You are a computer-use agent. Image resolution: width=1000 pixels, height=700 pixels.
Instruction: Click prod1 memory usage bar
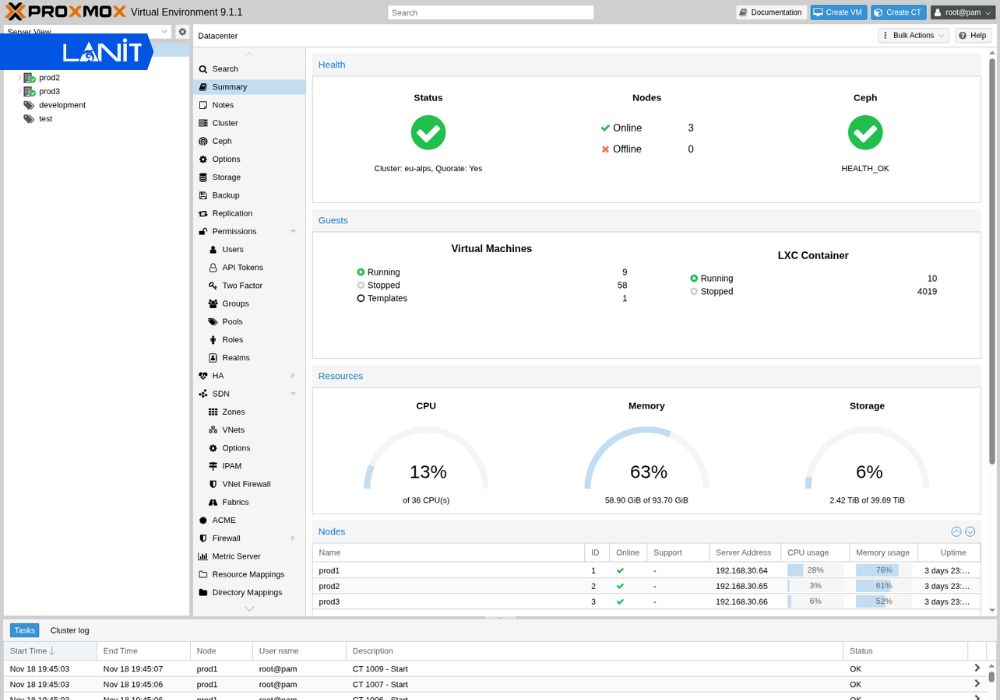click(x=882, y=570)
